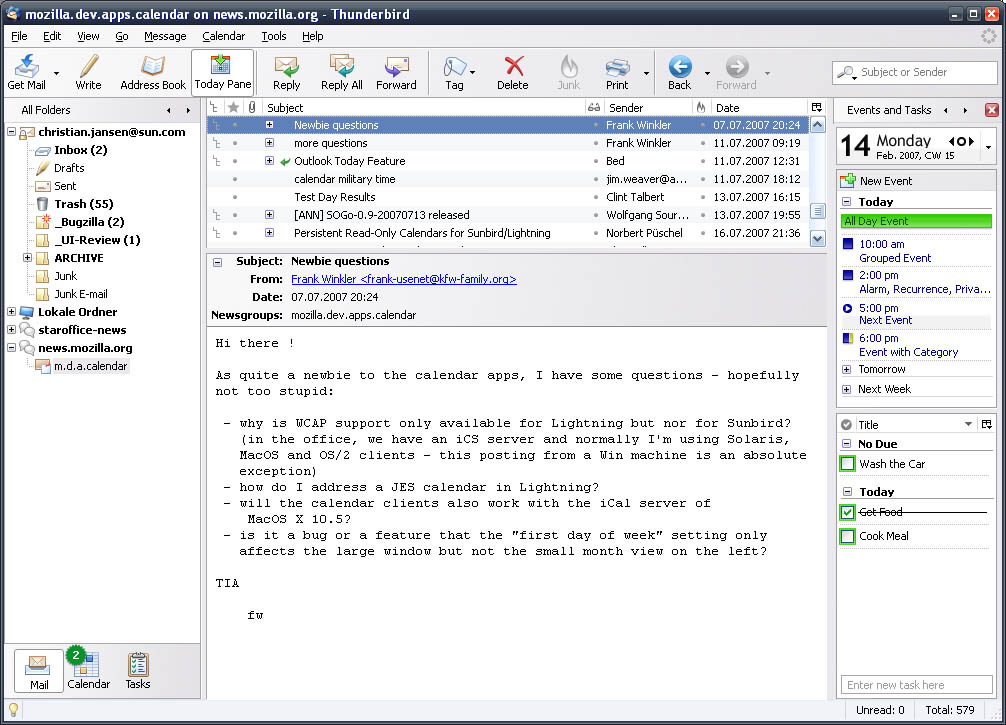The height and width of the screenshot is (725, 1006).
Task: Sort by starred column header
Action: (234, 108)
